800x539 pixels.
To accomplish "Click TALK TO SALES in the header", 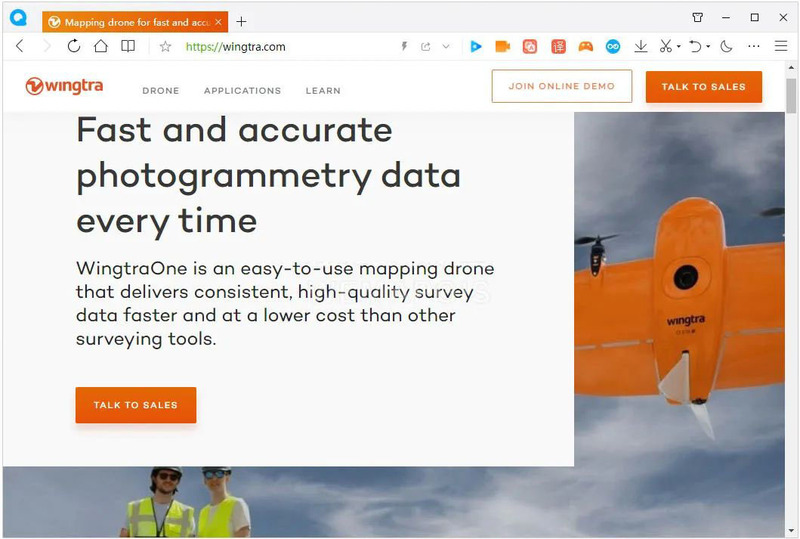I will [x=704, y=87].
